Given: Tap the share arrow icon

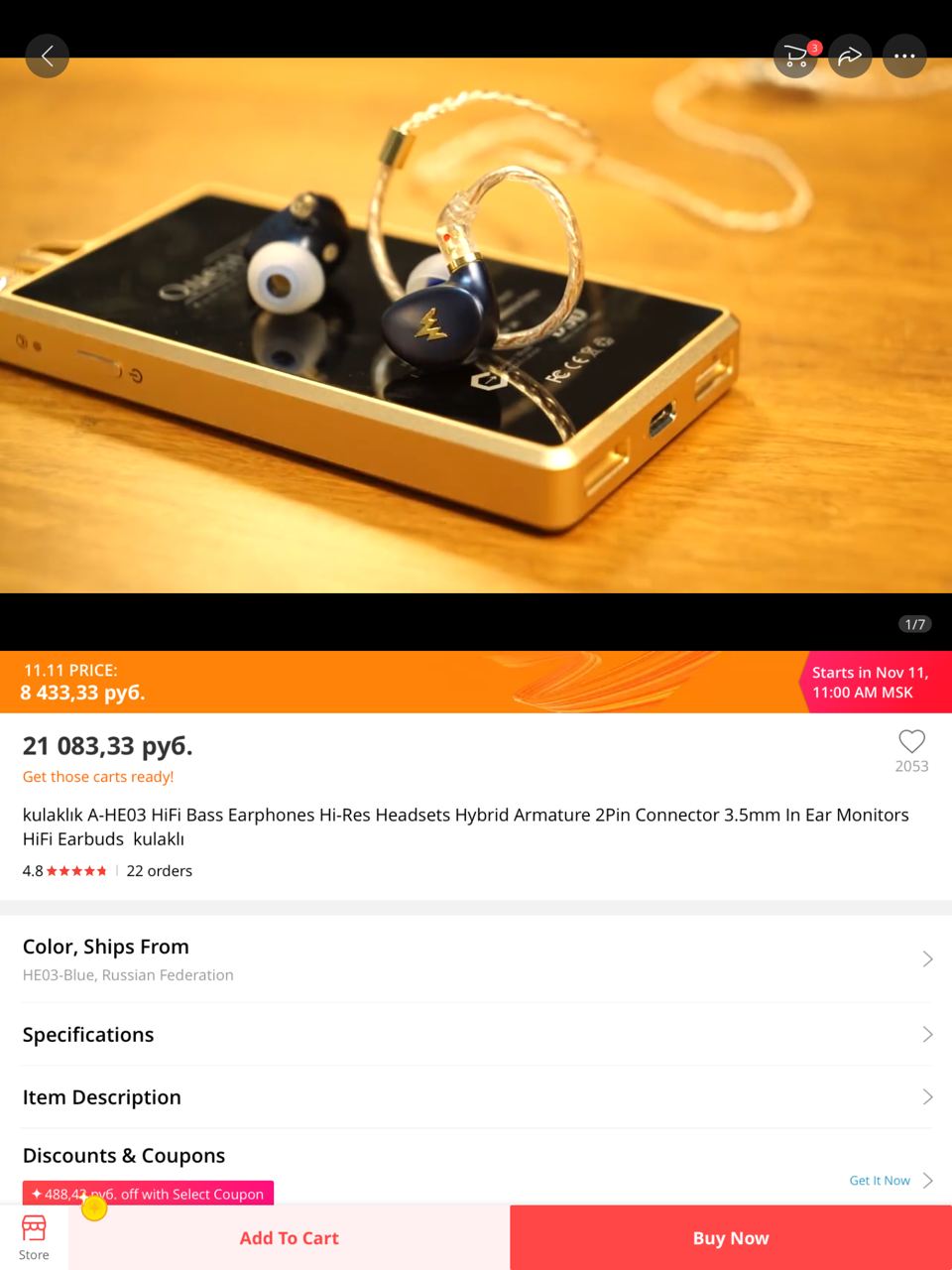Looking at the screenshot, I should (850, 57).
